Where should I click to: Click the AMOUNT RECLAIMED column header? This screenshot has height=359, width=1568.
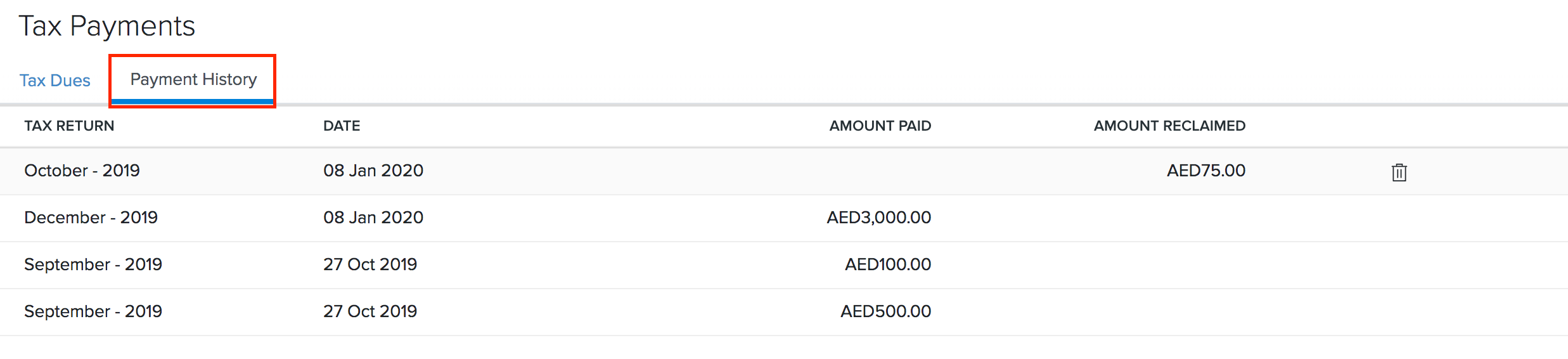(1169, 126)
